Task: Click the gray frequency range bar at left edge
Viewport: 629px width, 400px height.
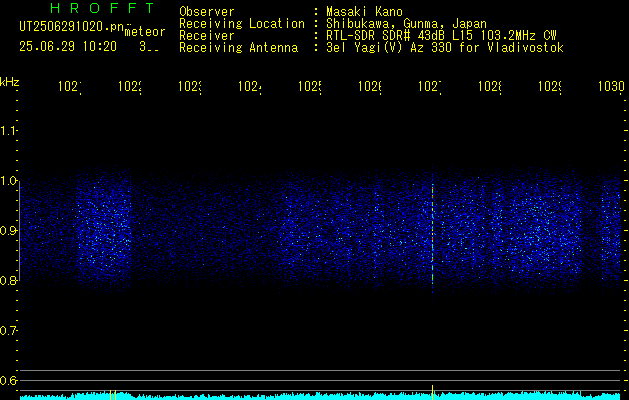Action: pos(19,231)
